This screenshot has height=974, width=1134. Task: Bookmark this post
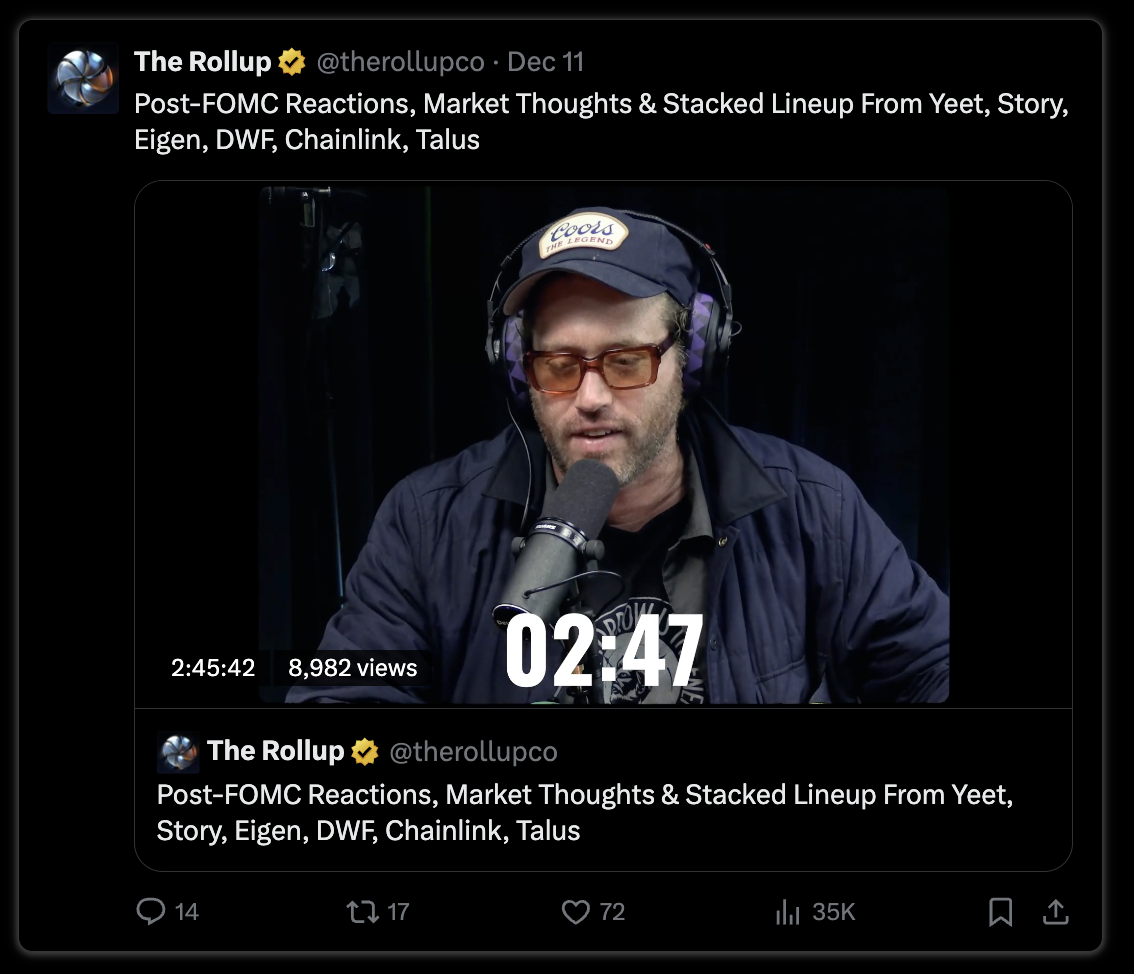point(1000,912)
